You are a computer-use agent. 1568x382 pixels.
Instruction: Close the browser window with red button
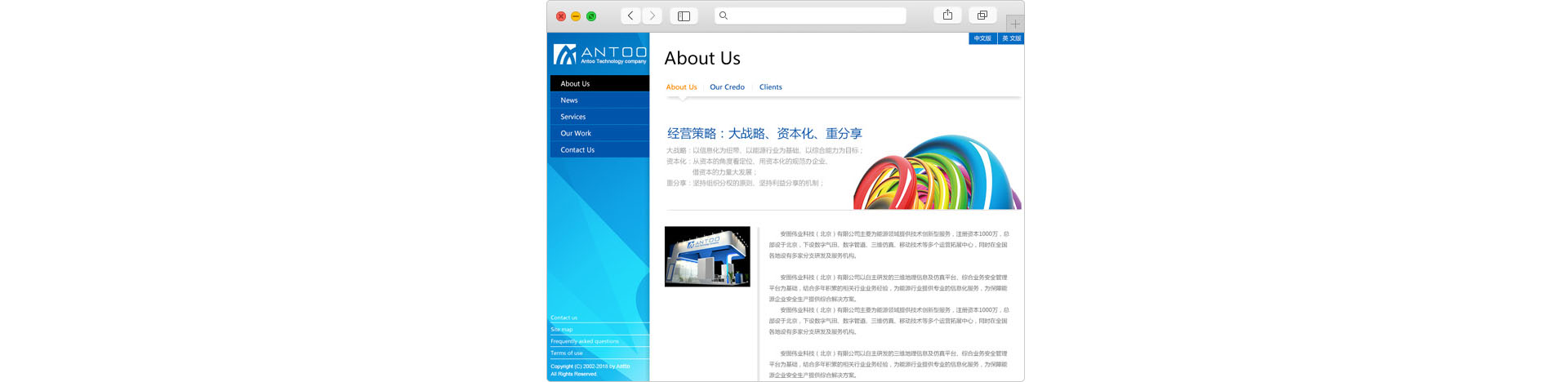click(x=561, y=16)
